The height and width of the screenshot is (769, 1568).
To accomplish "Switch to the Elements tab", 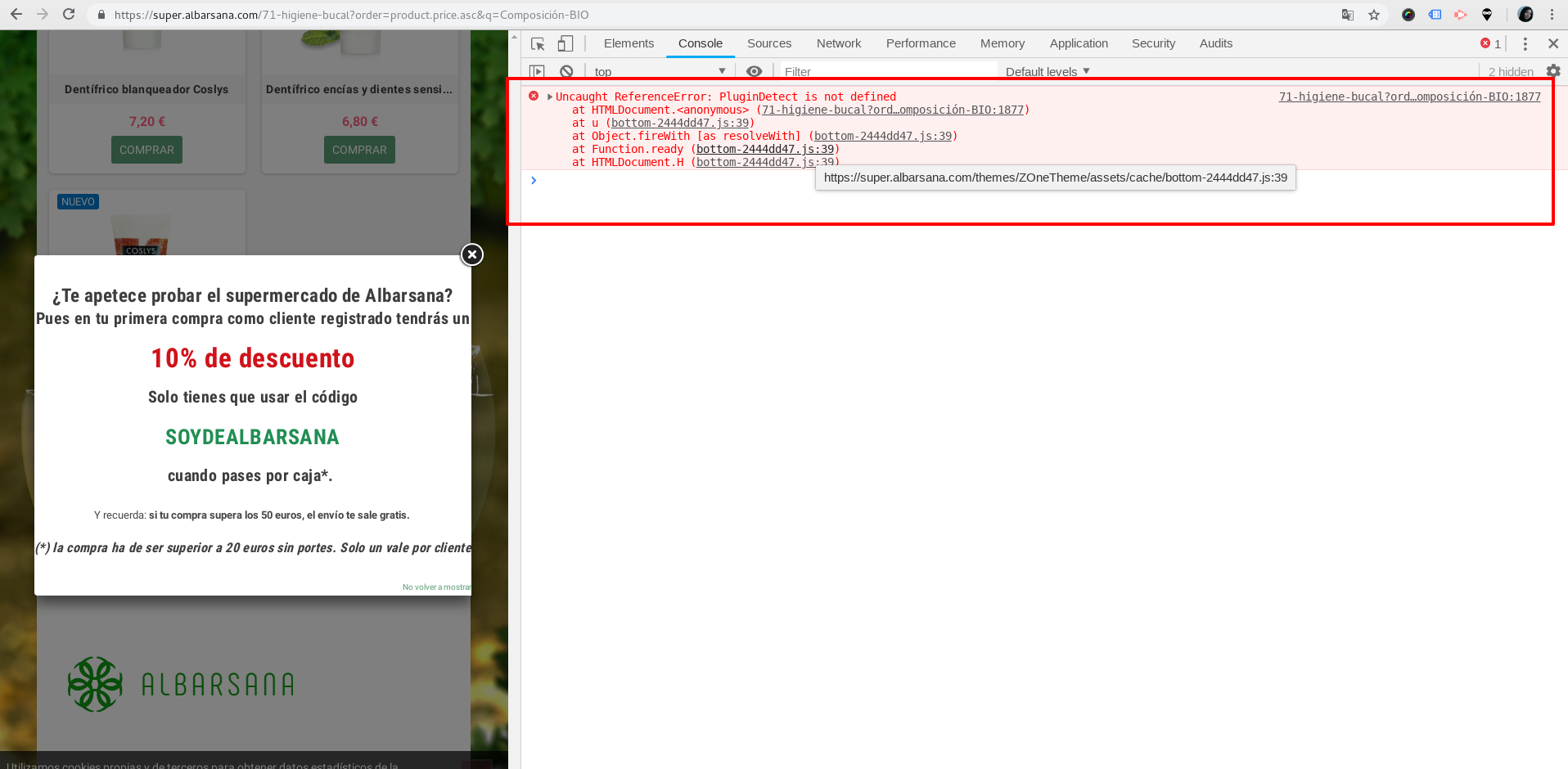I will click(629, 43).
